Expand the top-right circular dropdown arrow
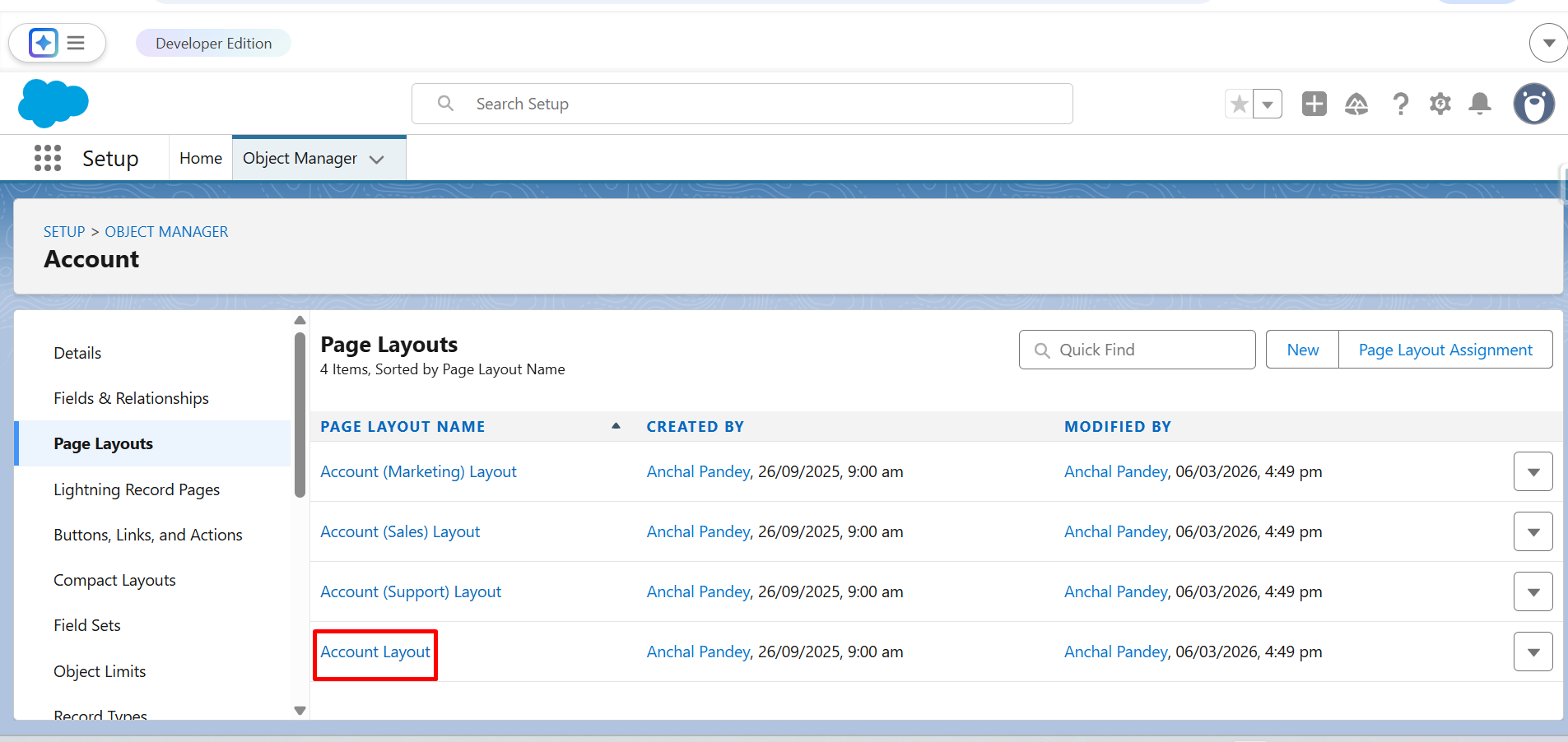Screen dimensions: 1568x742 [x=1549, y=43]
